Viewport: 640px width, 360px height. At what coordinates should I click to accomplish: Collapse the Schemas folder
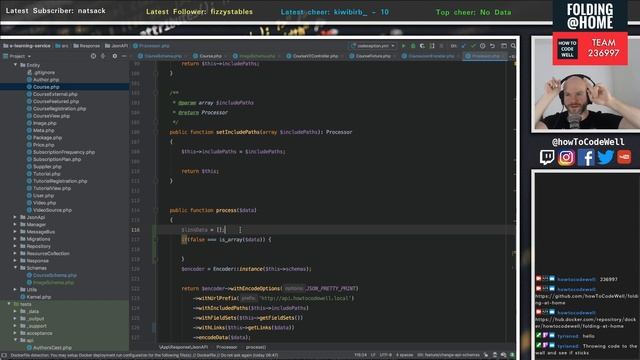pos(16,268)
